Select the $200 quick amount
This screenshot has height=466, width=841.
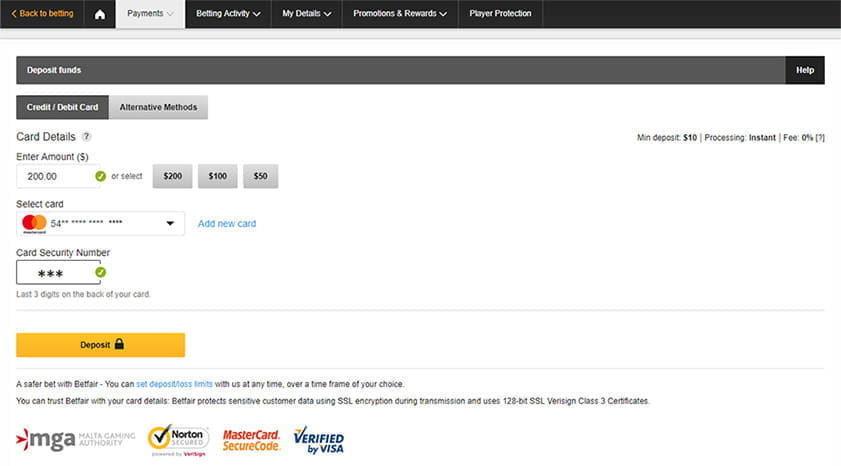tap(172, 176)
